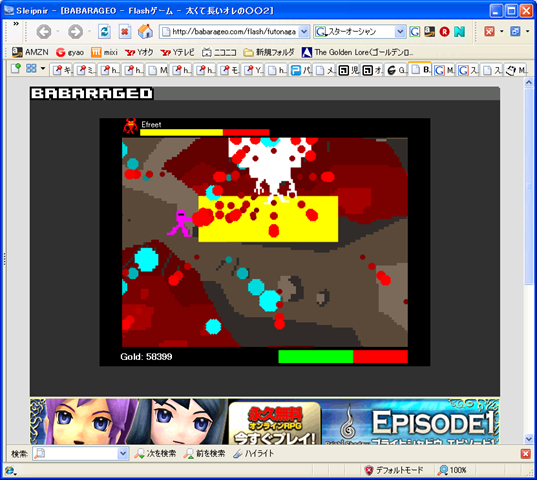Open the dropdown next to the window layout icon
Screen dimensions: 537x480
(527, 31)
